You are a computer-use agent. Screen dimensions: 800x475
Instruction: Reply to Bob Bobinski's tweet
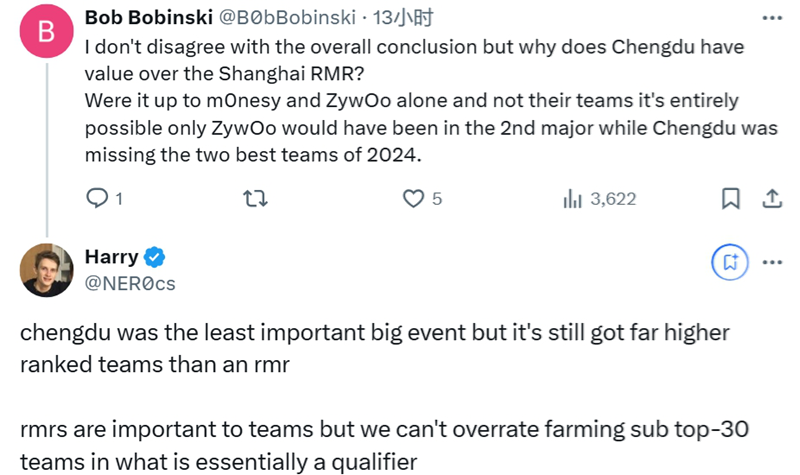pyautogui.click(x=97, y=199)
